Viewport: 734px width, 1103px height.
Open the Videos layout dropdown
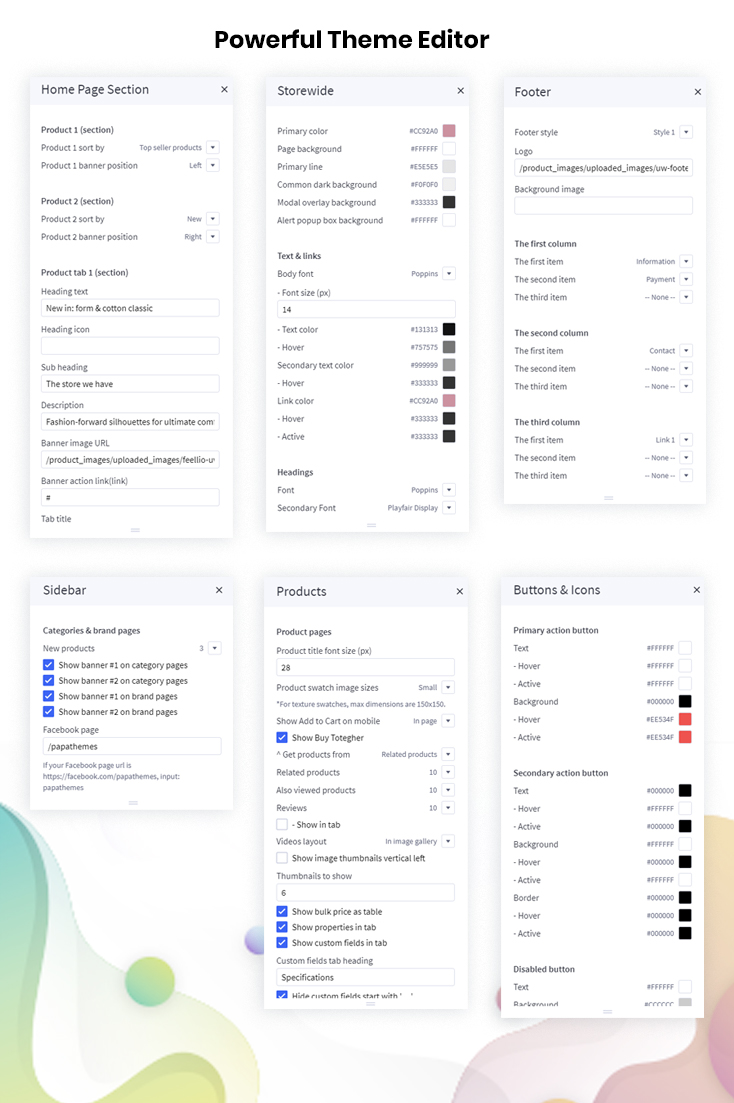(448, 842)
